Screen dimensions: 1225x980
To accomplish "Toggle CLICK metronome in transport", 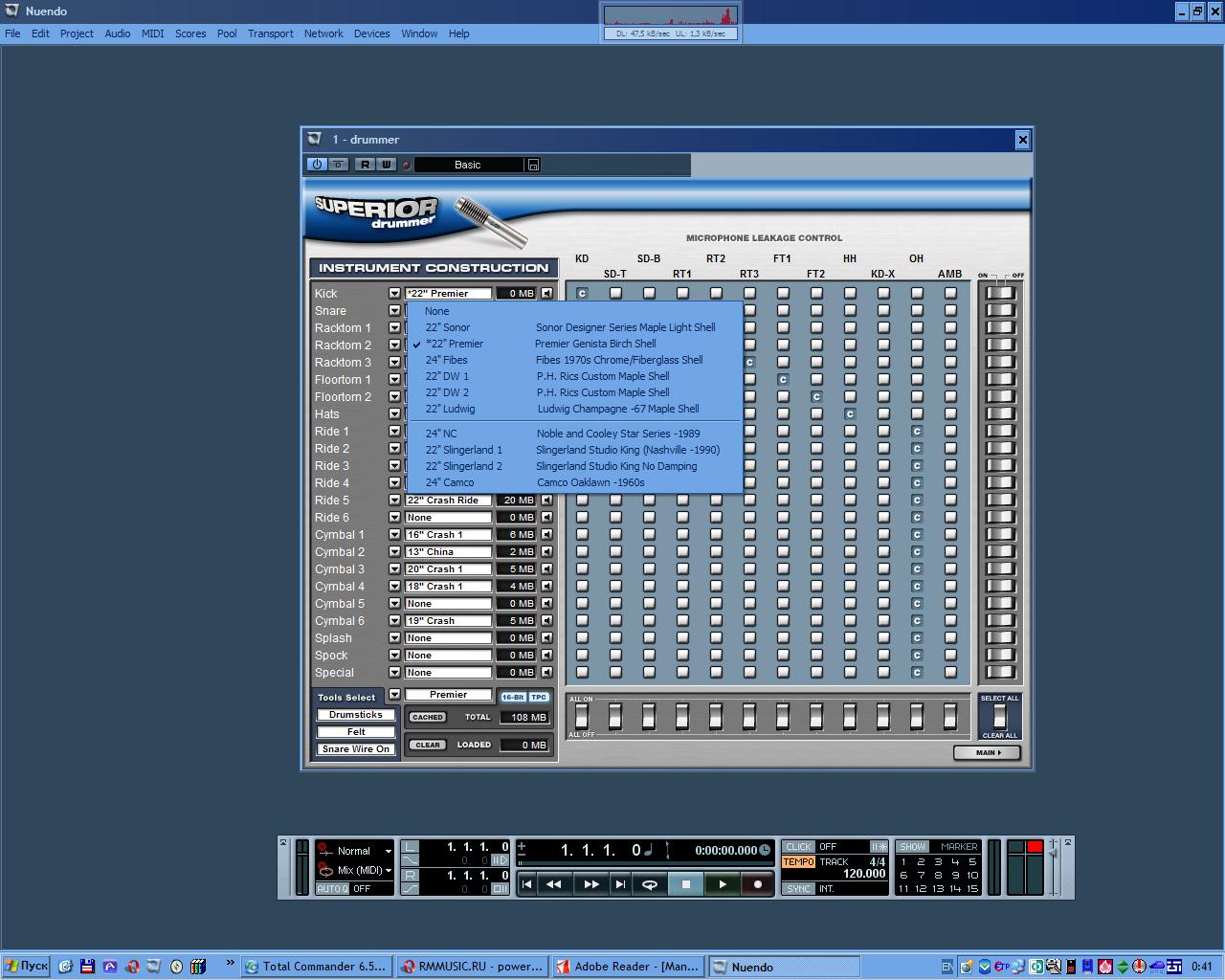I will [798, 847].
